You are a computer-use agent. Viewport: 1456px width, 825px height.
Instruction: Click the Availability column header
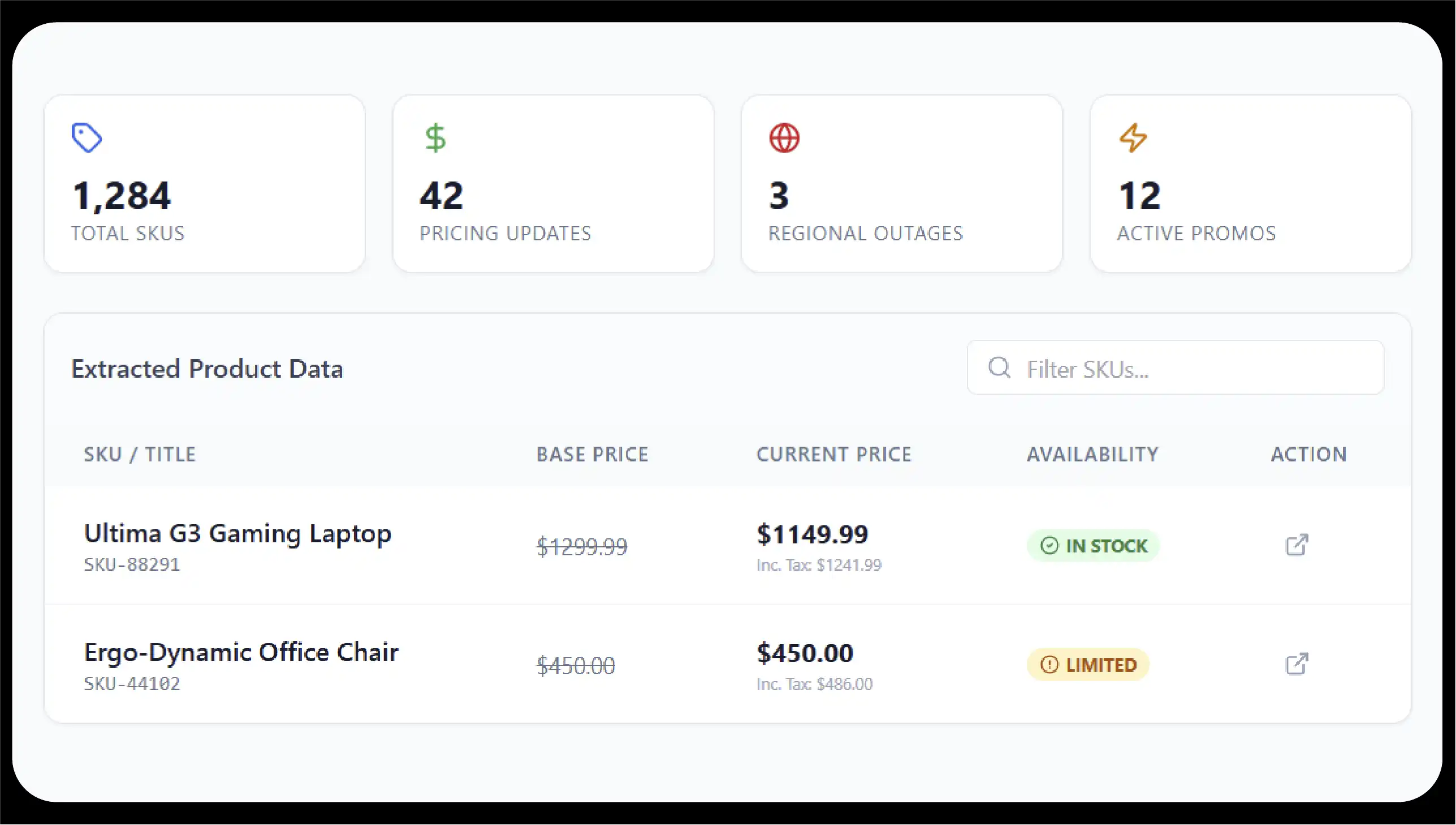1093,455
